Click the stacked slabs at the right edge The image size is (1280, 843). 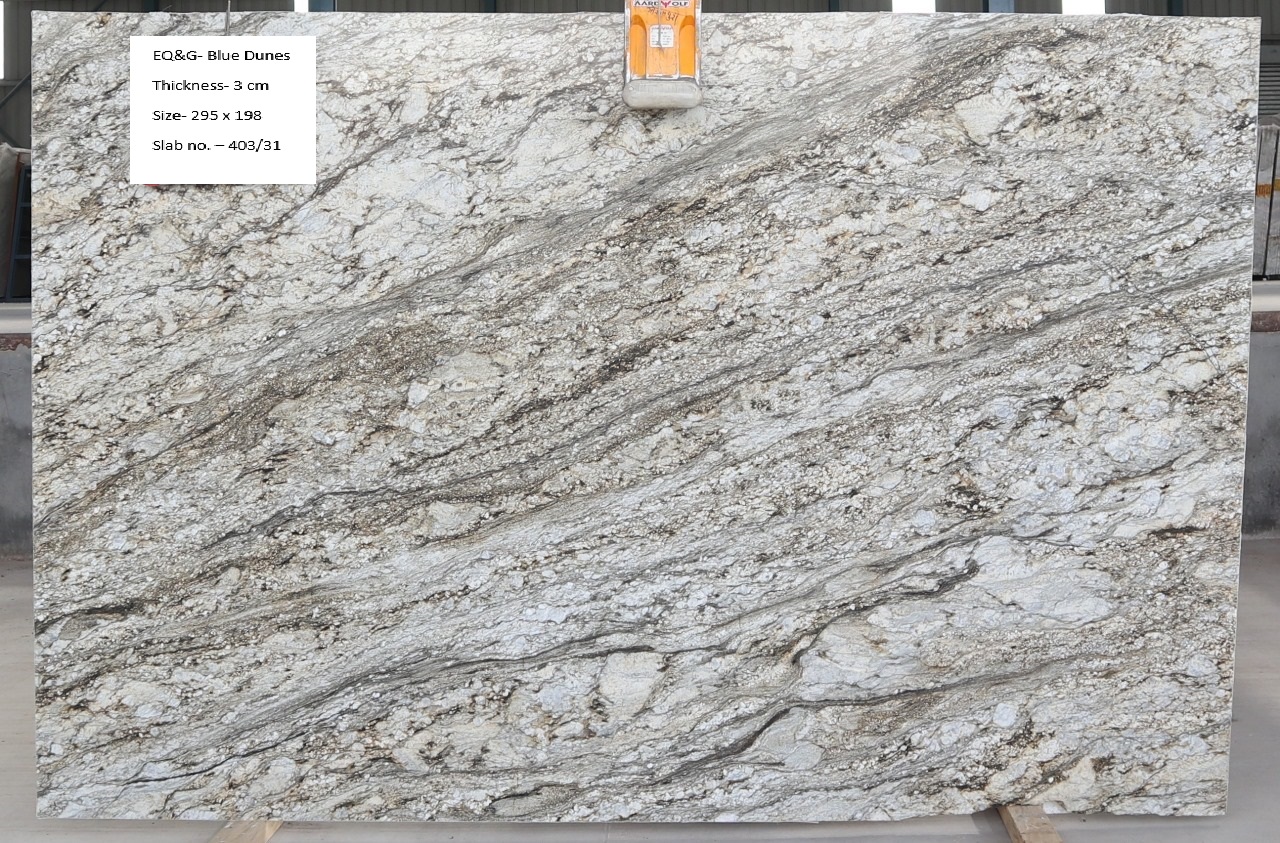point(1268,200)
